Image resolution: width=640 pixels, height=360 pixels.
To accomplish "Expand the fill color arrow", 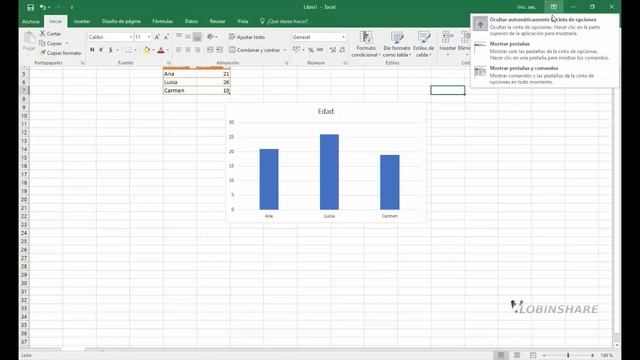I will [x=153, y=50].
